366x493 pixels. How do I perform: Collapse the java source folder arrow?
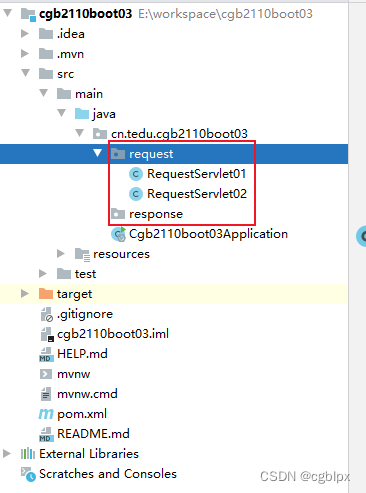61,113
